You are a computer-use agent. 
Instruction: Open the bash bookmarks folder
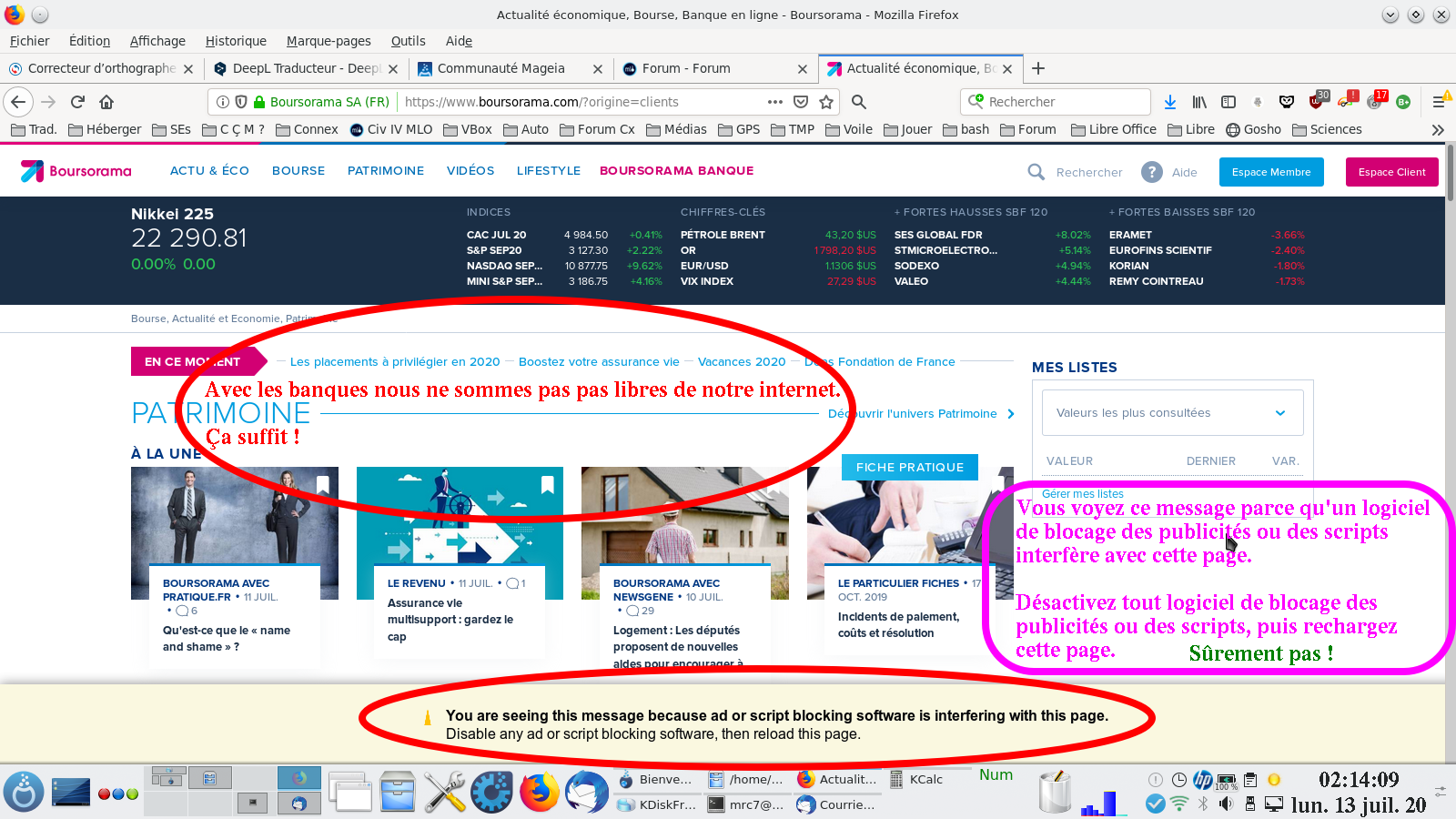pos(966,129)
